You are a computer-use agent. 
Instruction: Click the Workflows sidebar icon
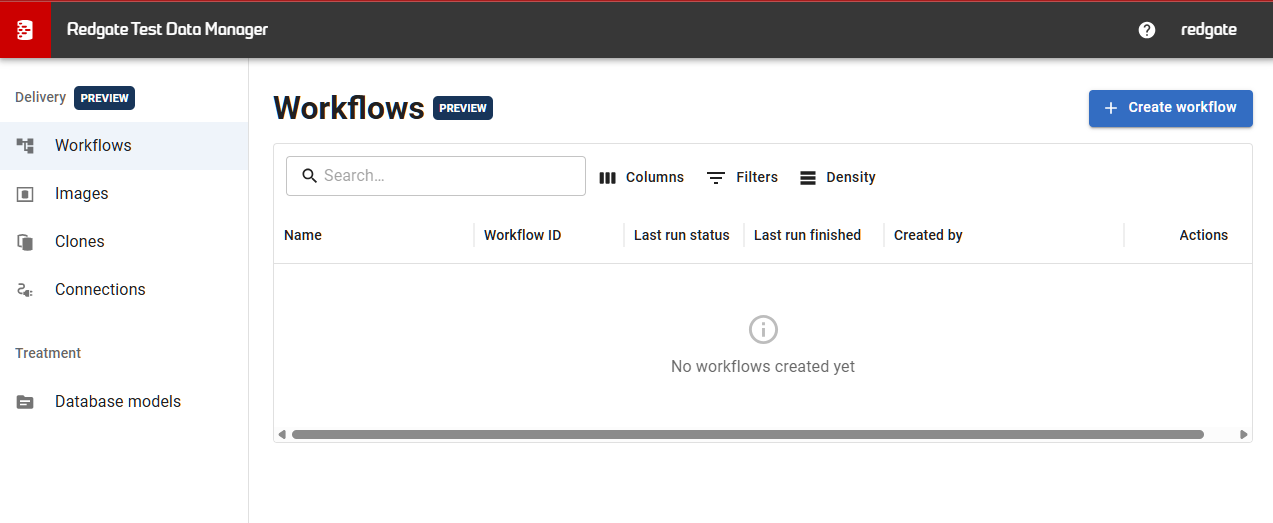[x=26, y=146]
